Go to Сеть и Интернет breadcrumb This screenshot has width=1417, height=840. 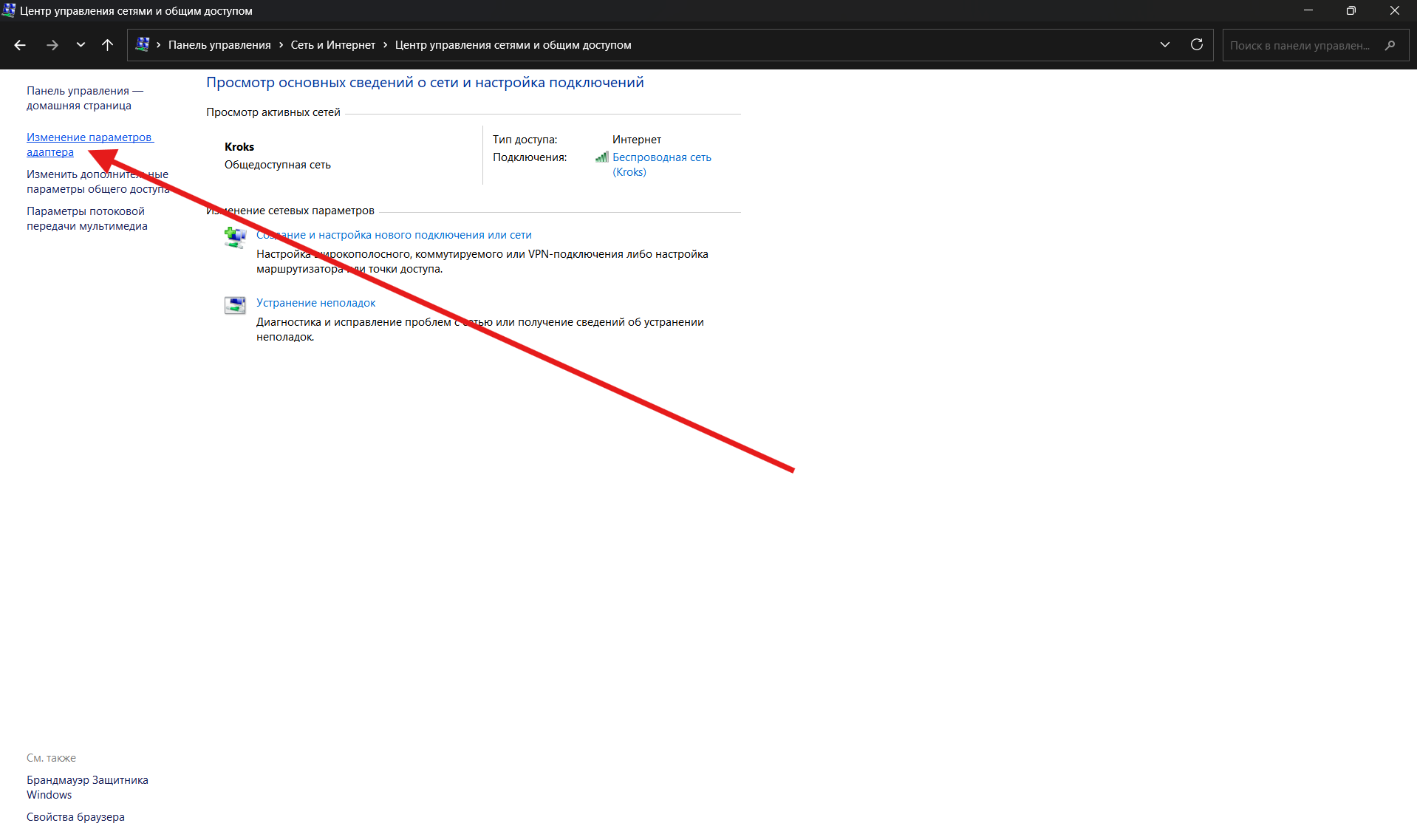click(332, 45)
